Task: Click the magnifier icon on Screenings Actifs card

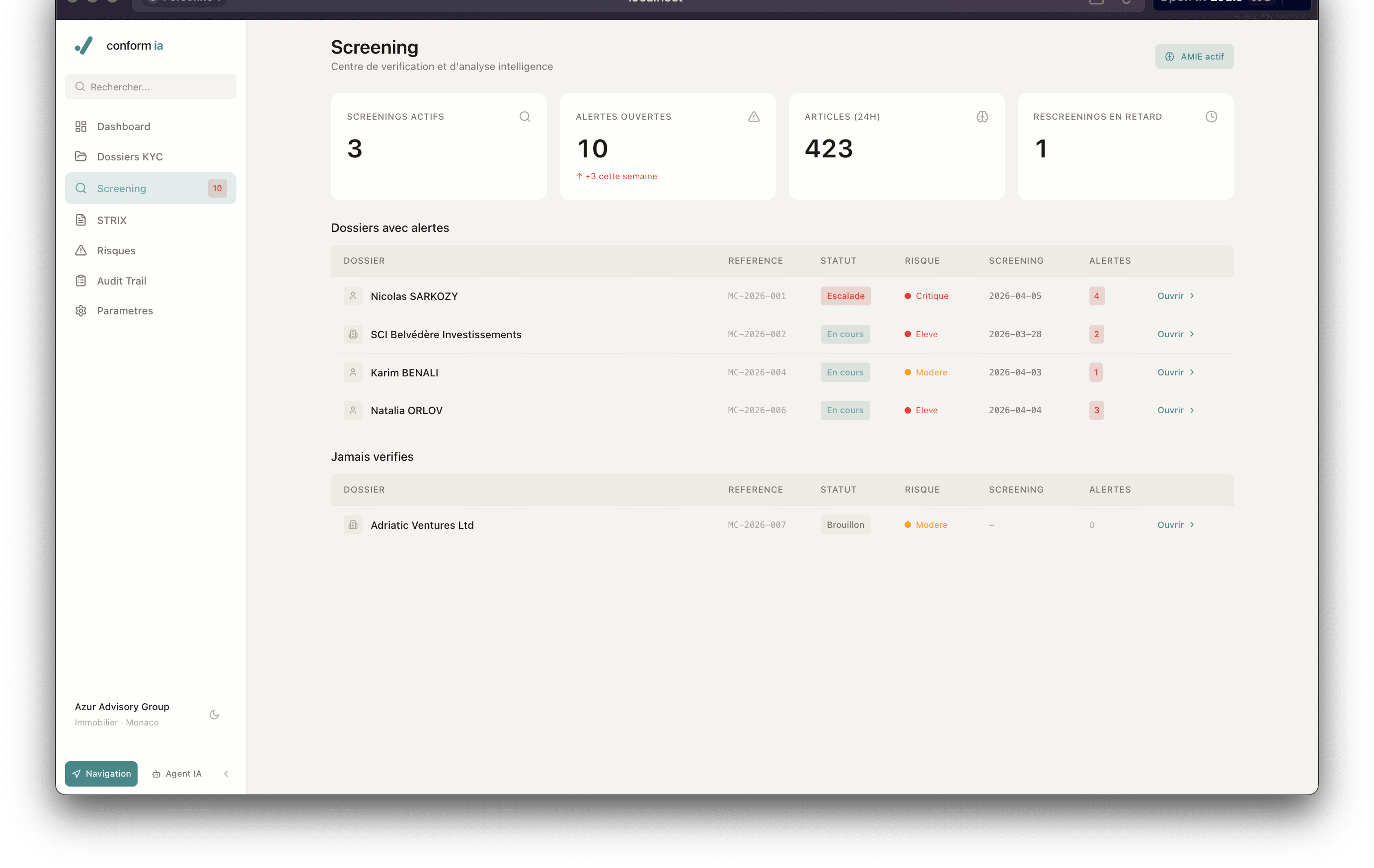Action: click(525, 117)
